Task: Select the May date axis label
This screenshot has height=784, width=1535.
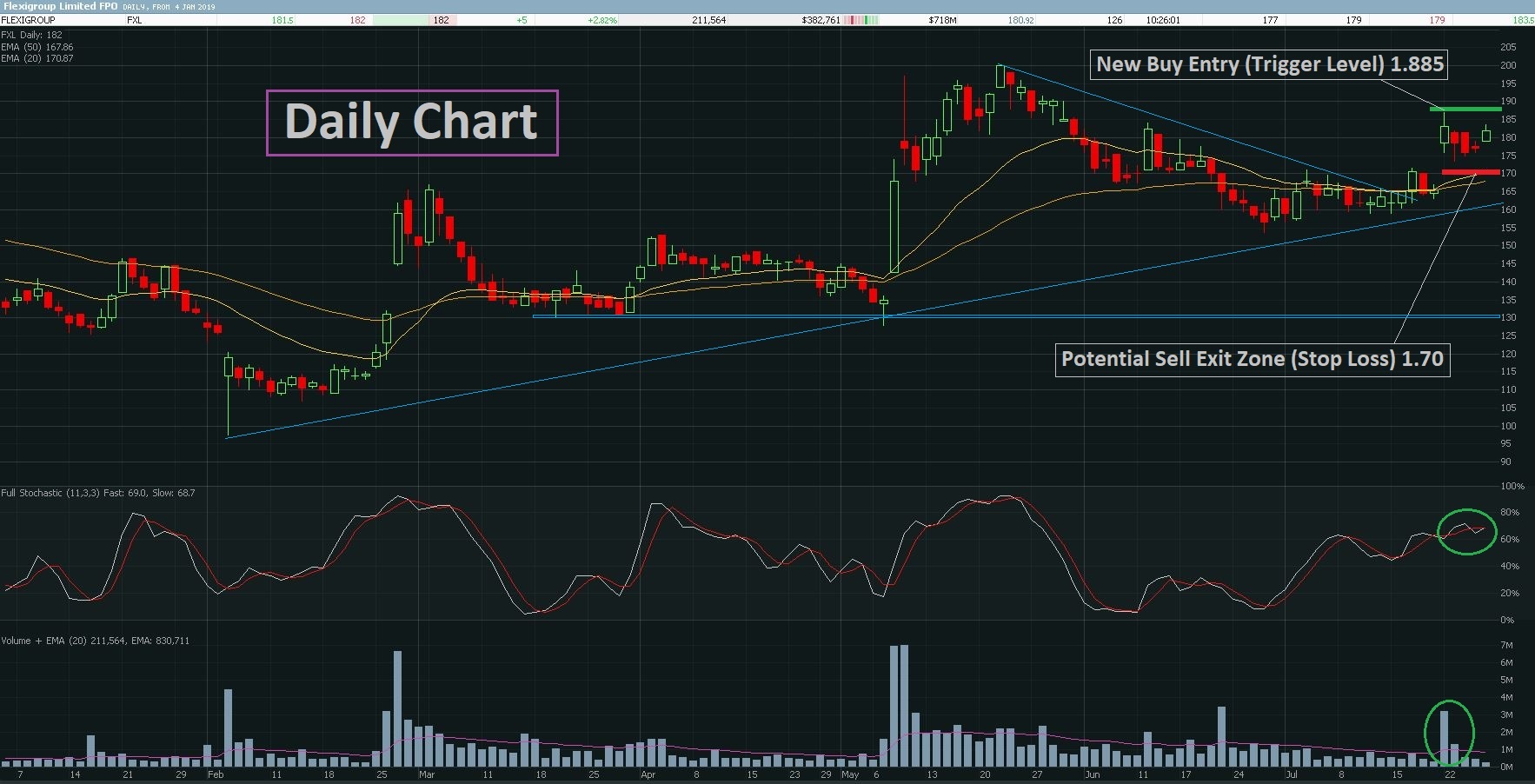Action: click(x=850, y=774)
